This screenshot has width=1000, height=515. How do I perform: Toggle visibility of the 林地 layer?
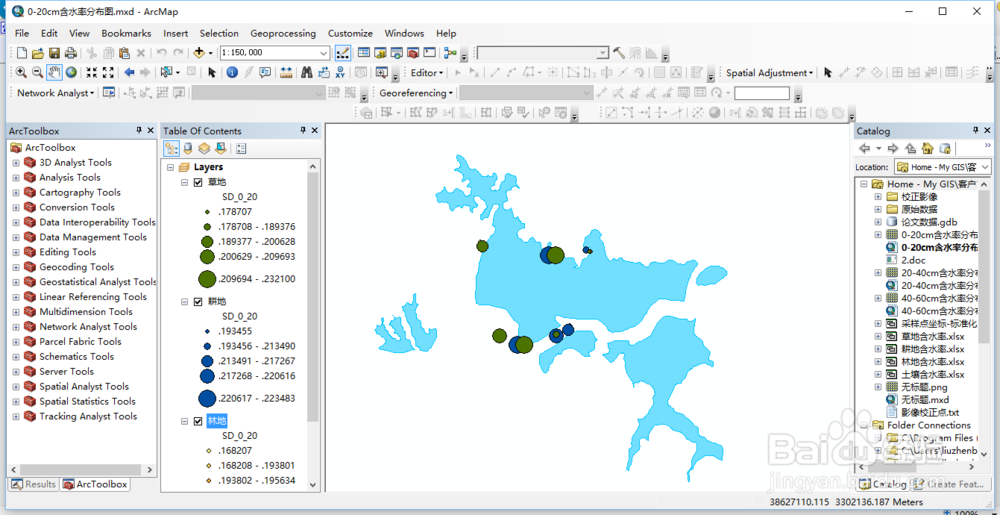coord(198,421)
